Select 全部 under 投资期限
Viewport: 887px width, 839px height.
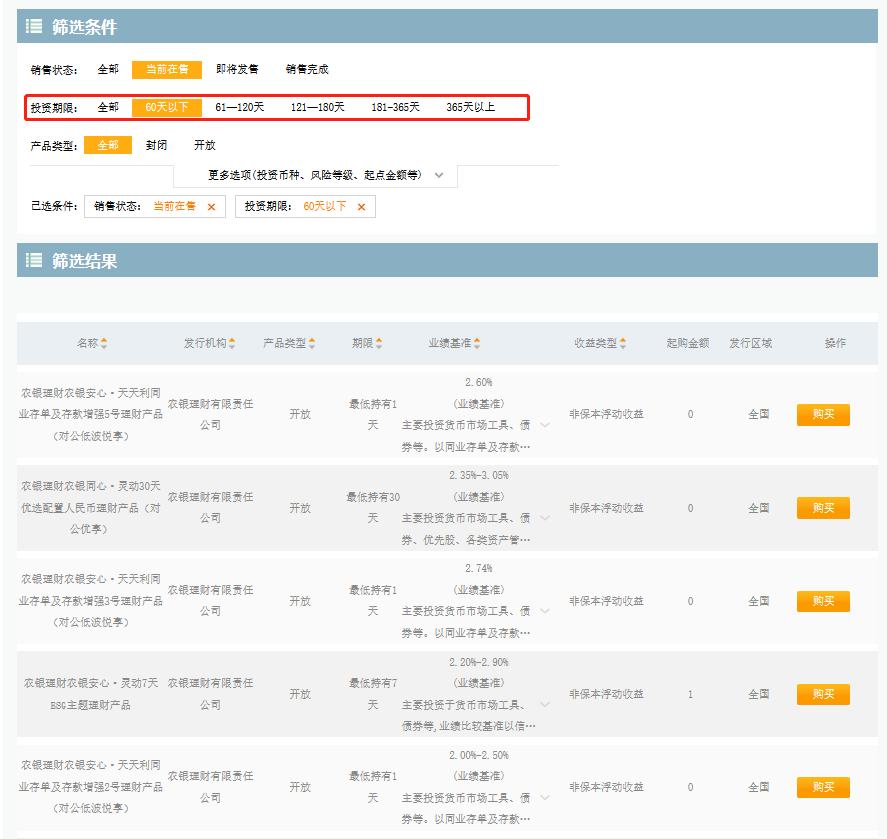coord(108,107)
